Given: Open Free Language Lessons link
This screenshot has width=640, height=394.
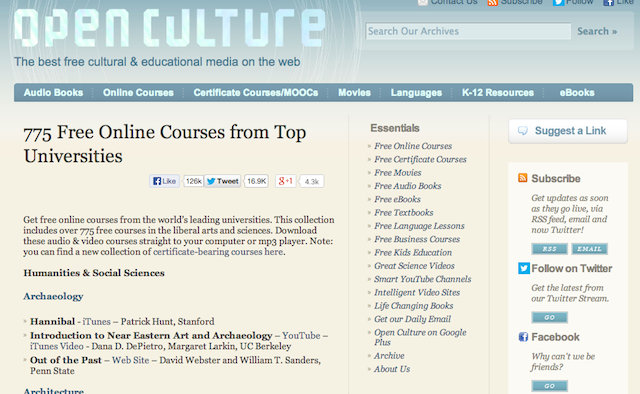Looking at the screenshot, I should pyautogui.click(x=419, y=226).
